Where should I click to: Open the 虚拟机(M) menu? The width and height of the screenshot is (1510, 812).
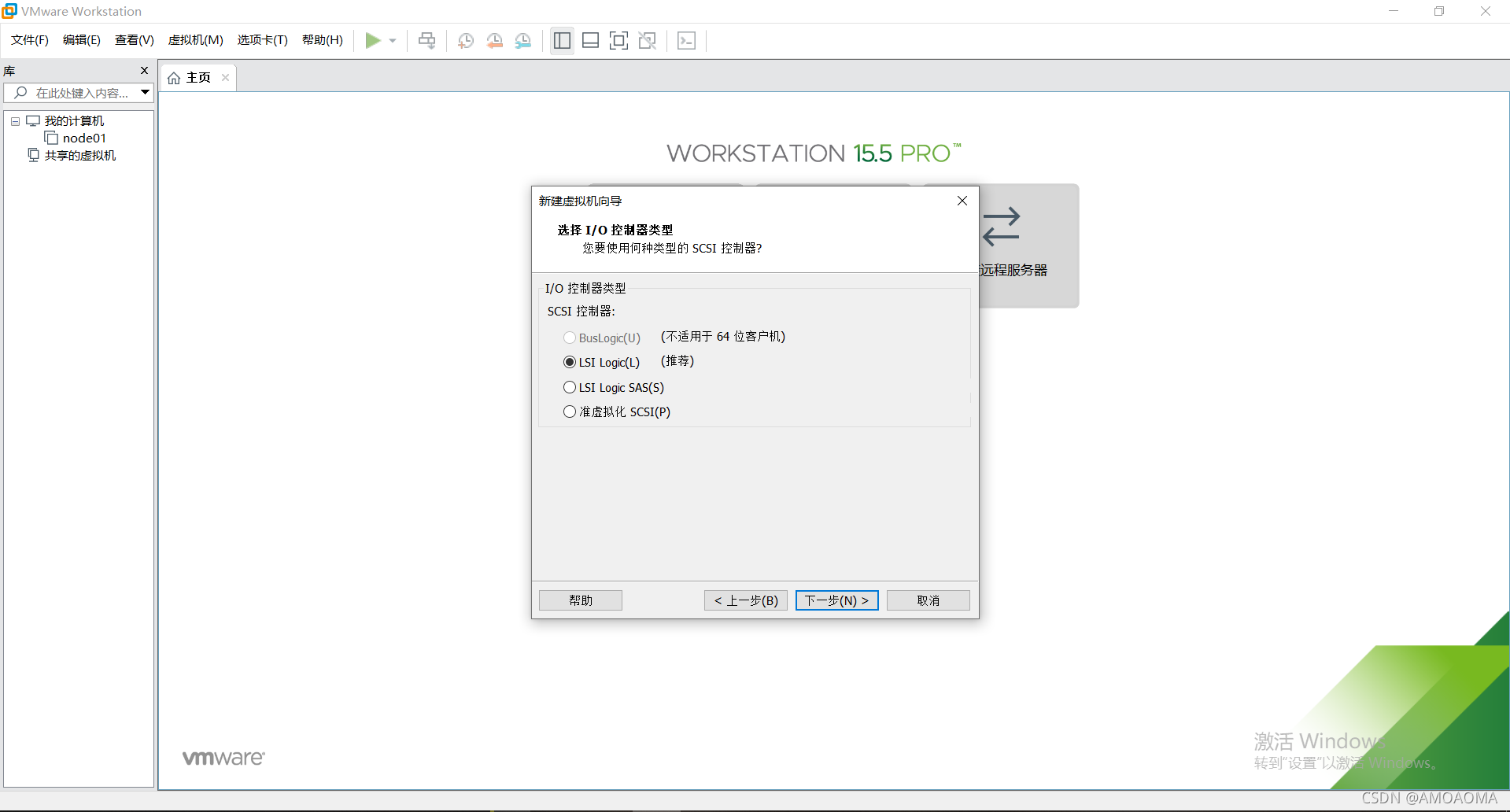pos(196,40)
